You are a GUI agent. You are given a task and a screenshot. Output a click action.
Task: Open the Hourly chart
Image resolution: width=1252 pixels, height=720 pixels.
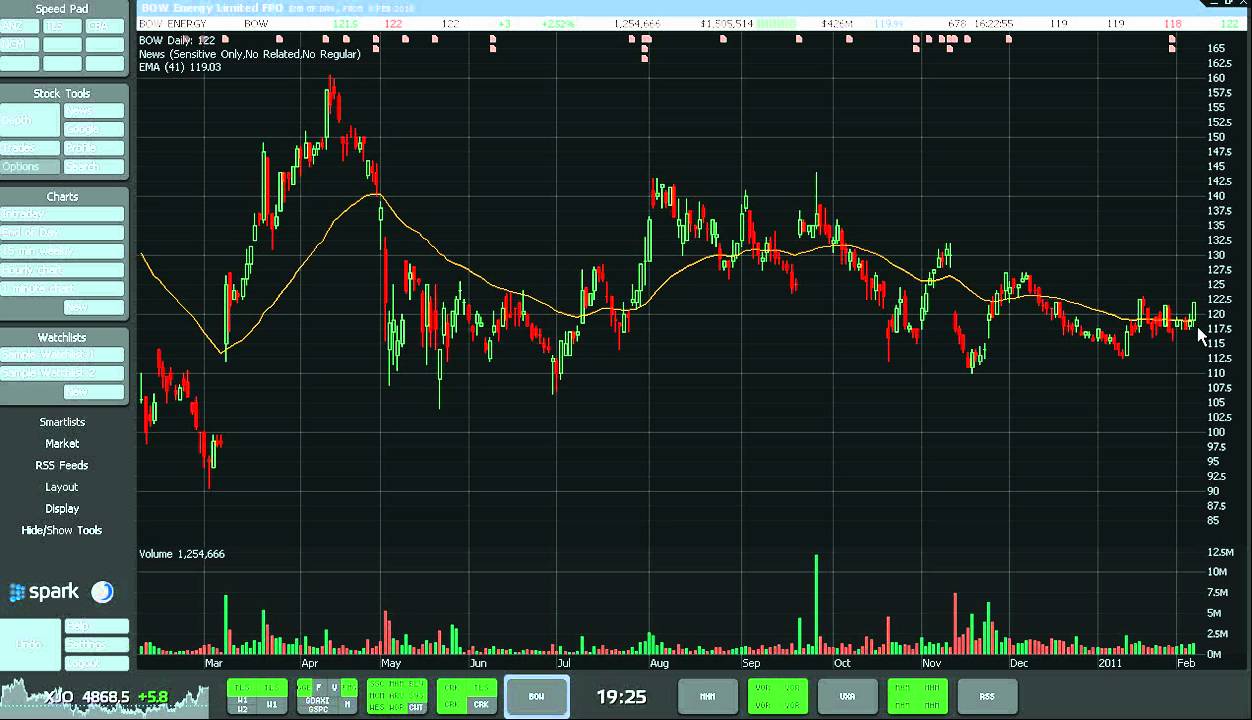[62, 270]
